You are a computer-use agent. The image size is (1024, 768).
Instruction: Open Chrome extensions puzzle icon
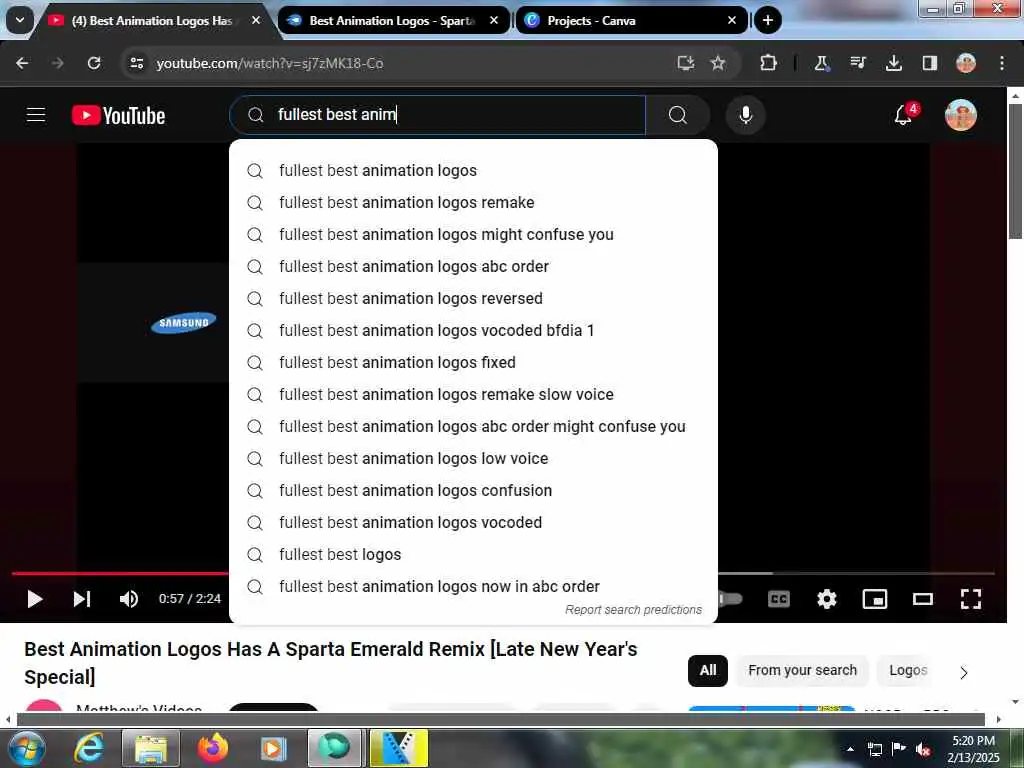coord(769,63)
